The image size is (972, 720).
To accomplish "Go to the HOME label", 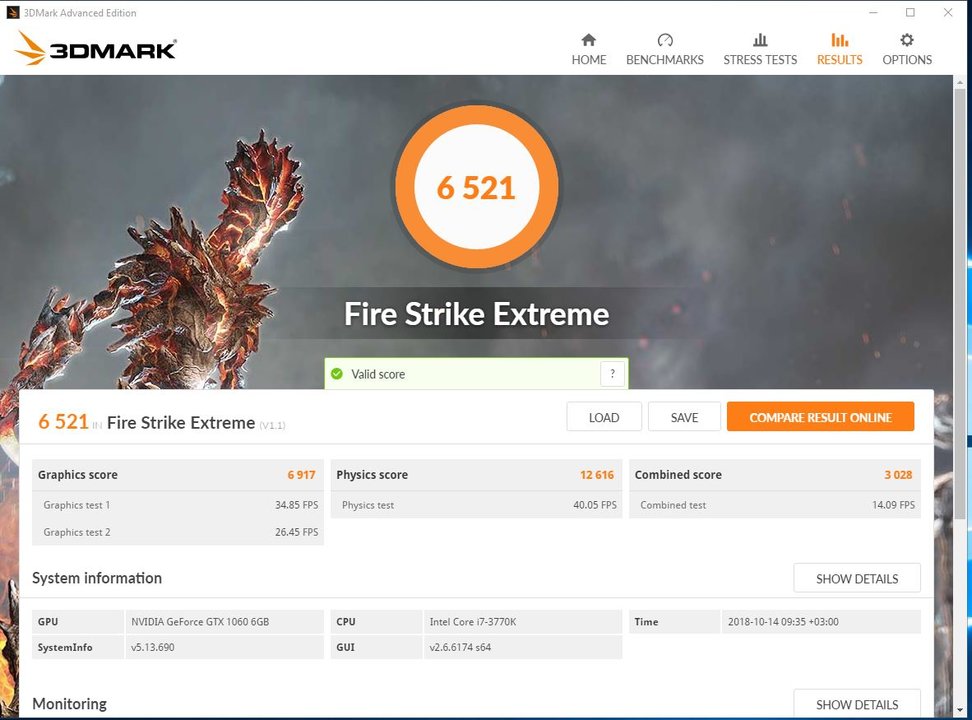I will (589, 60).
